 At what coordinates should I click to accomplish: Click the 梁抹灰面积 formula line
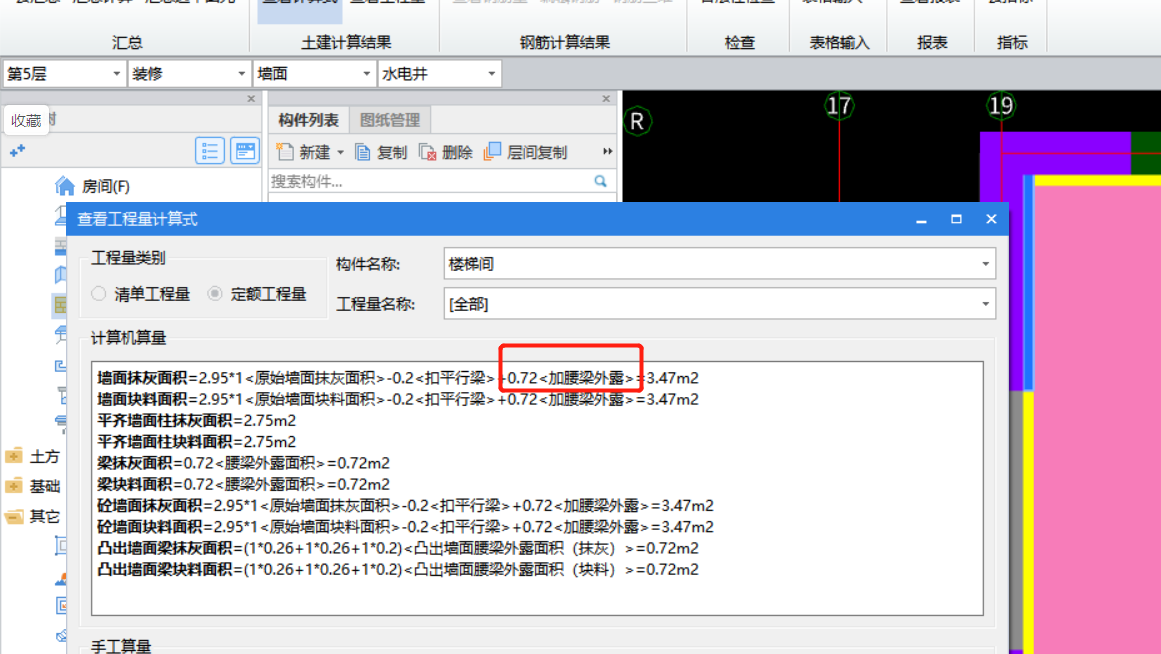[244, 463]
